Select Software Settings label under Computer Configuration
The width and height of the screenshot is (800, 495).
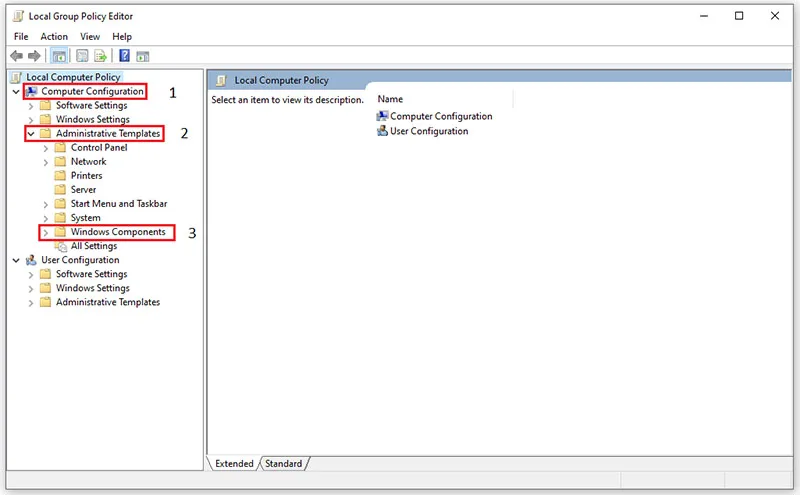[x=92, y=105]
